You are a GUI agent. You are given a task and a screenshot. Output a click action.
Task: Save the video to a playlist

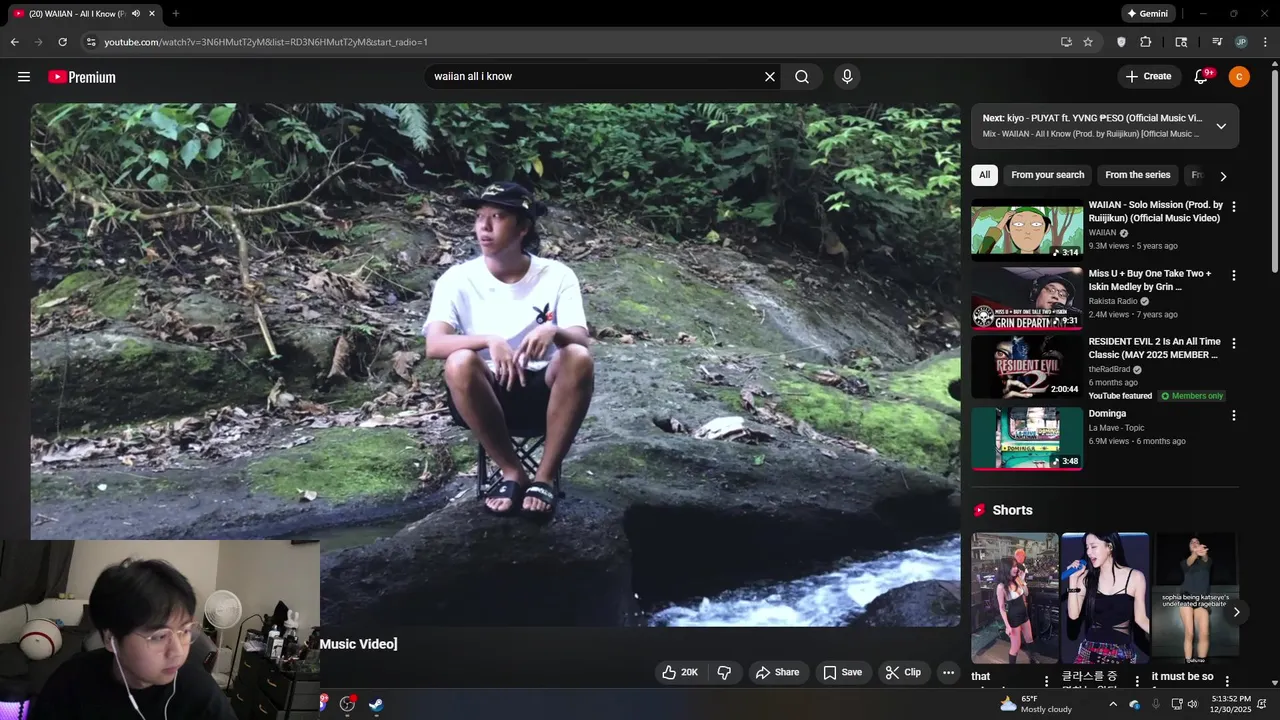pos(842,672)
